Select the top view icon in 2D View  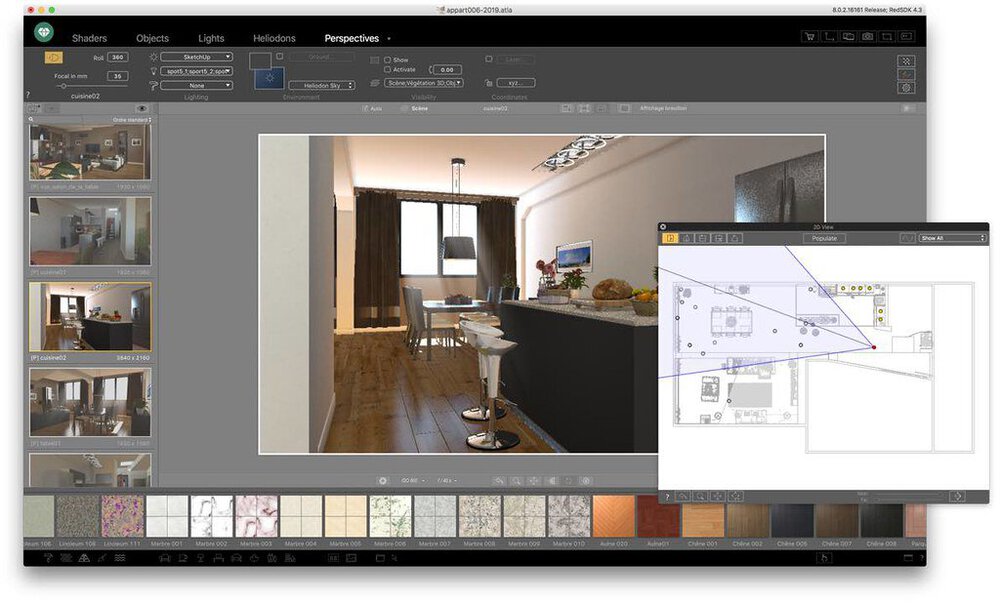coord(670,238)
